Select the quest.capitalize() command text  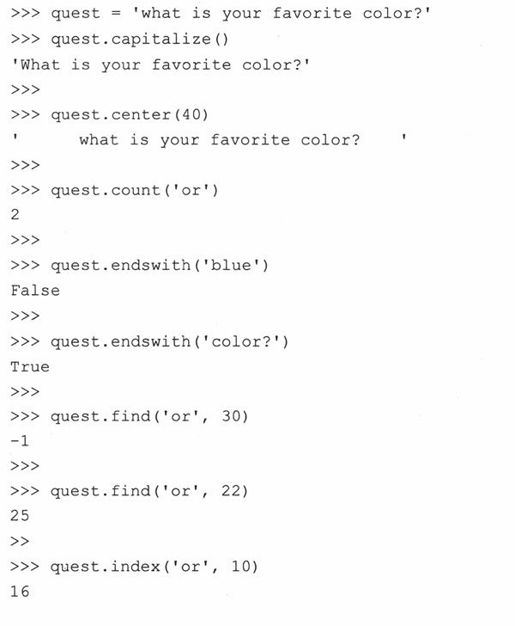tap(140, 40)
